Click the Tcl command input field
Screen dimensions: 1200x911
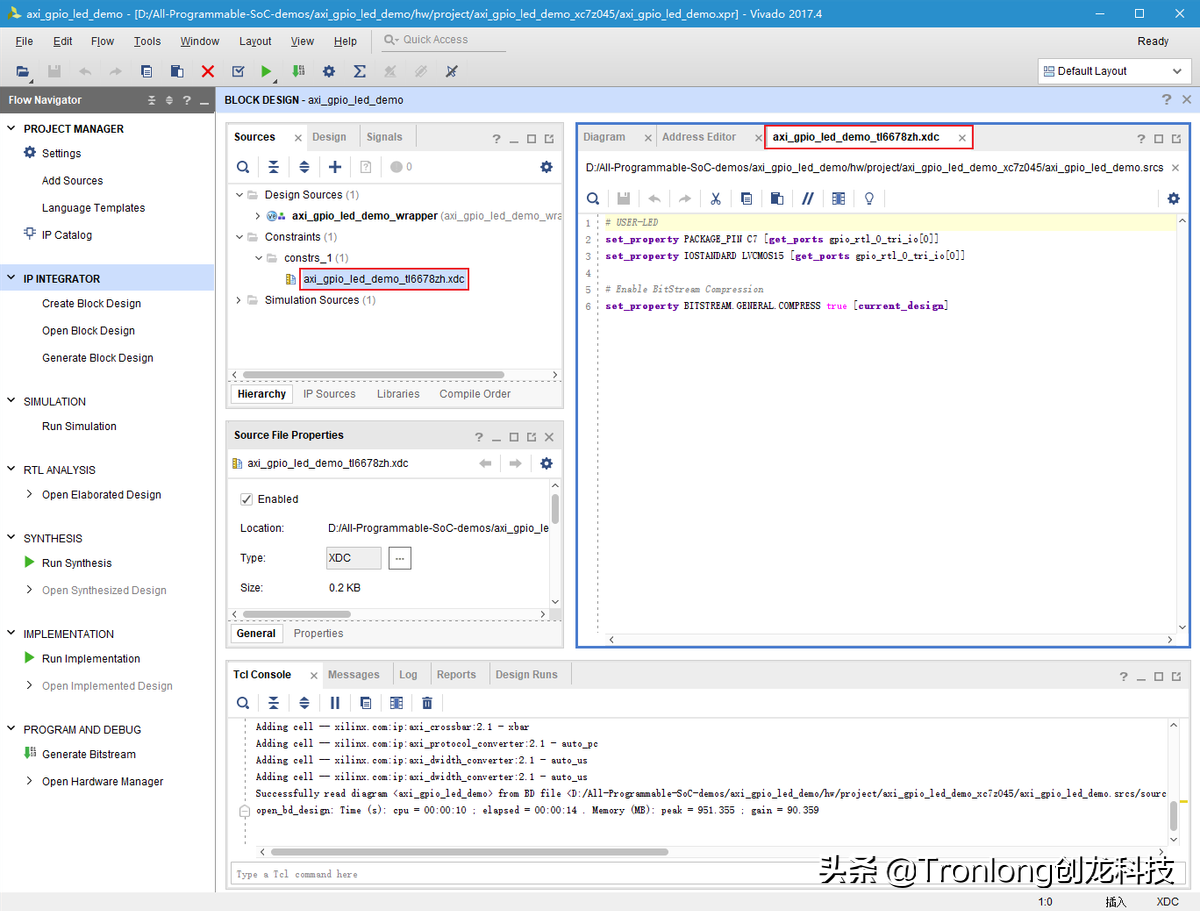click(708, 874)
